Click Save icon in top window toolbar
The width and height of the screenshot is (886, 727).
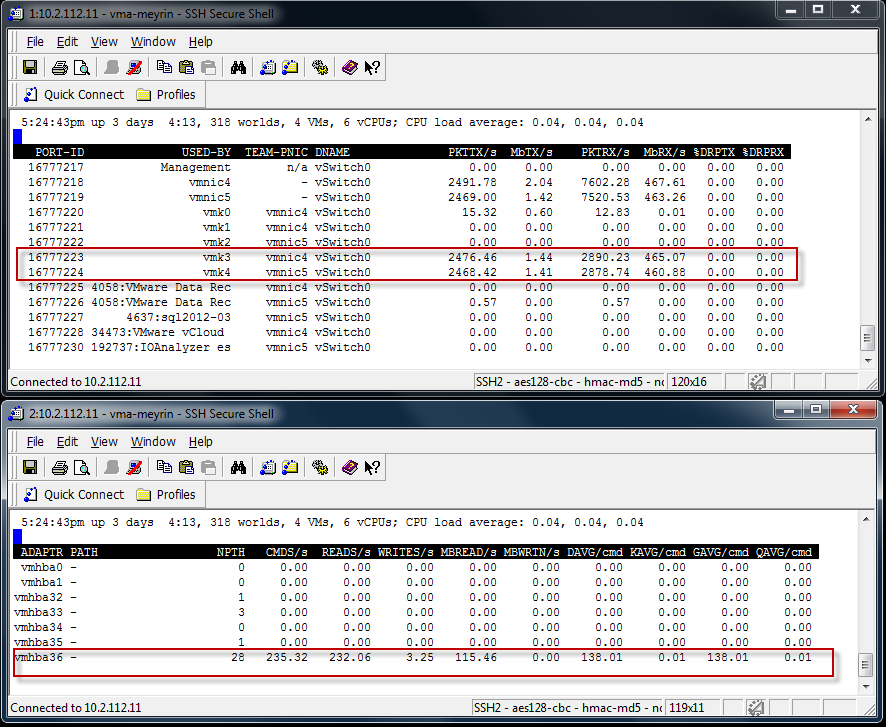(x=30, y=68)
